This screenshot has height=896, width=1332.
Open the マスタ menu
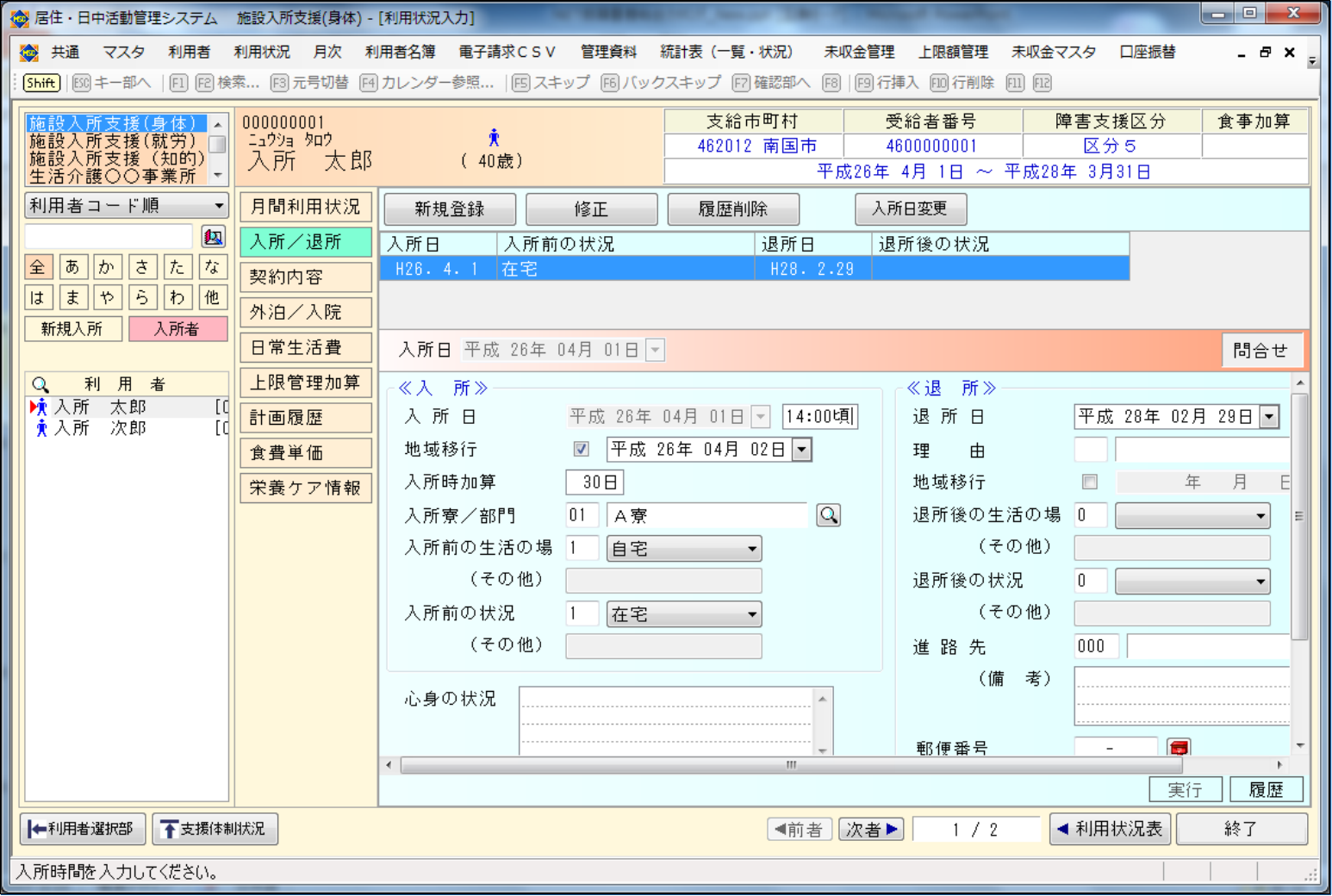tap(124, 52)
